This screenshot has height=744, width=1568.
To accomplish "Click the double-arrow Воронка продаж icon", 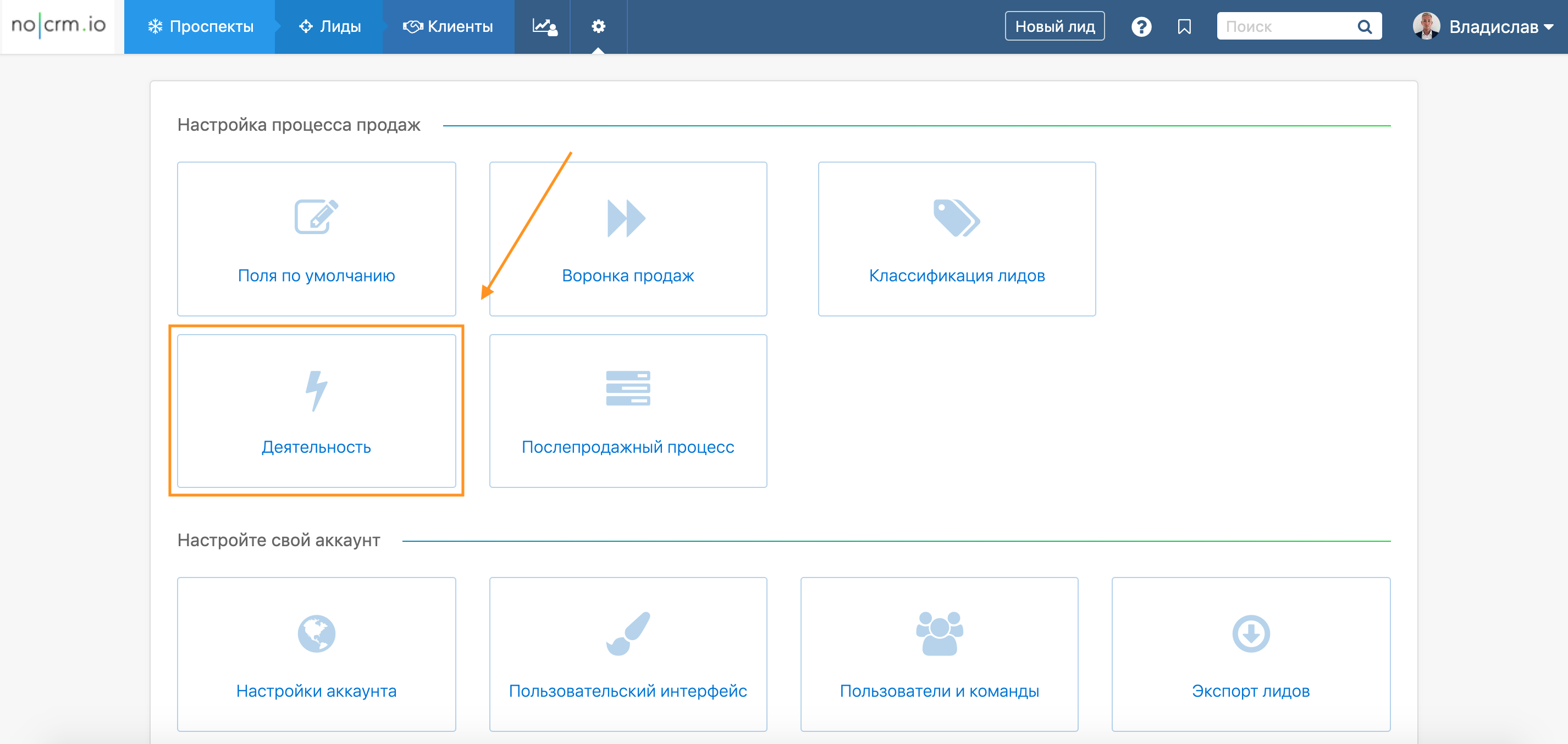I will (x=626, y=218).
